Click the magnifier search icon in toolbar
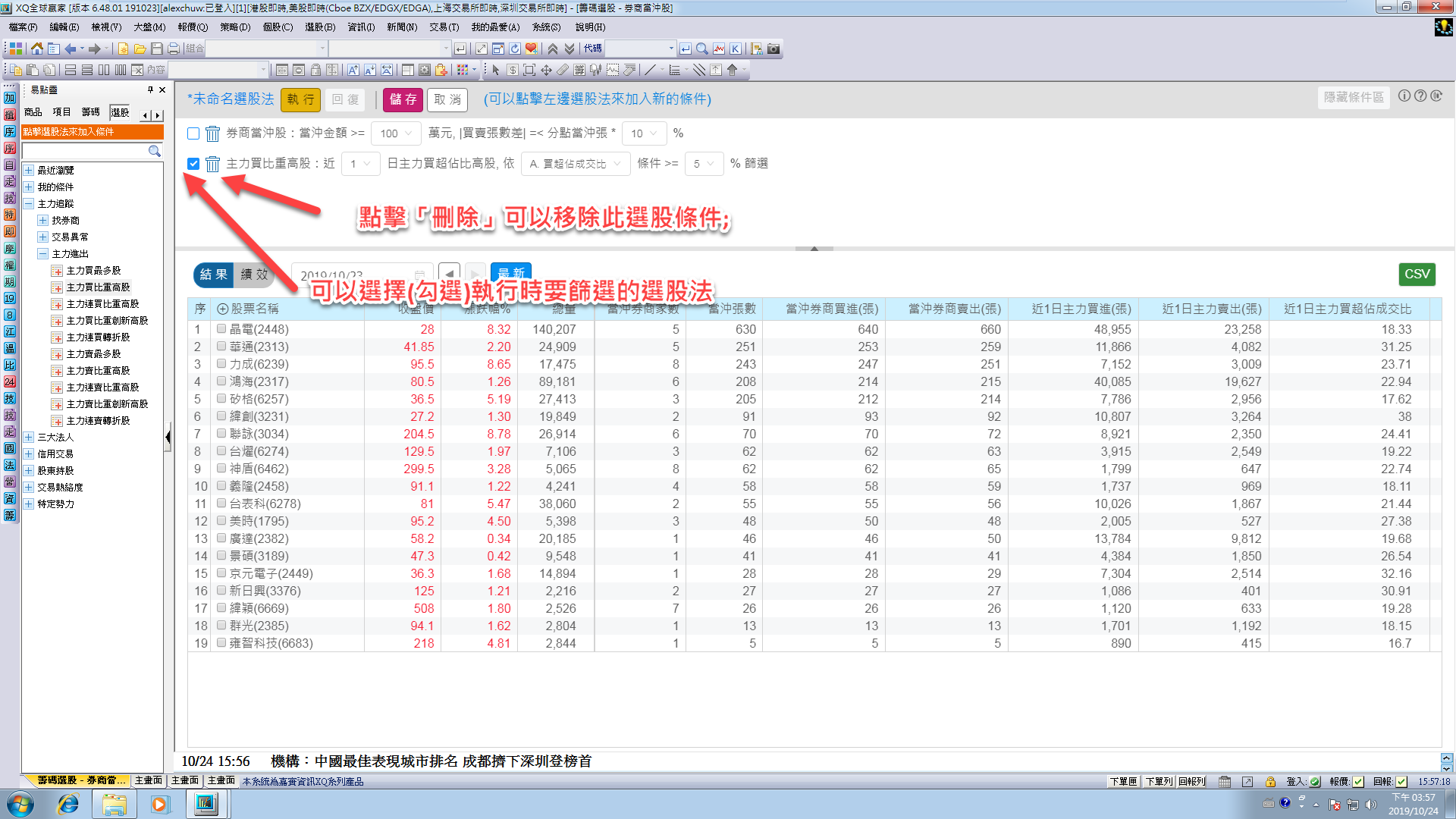1456x819 pixels. tap(701, 49)
